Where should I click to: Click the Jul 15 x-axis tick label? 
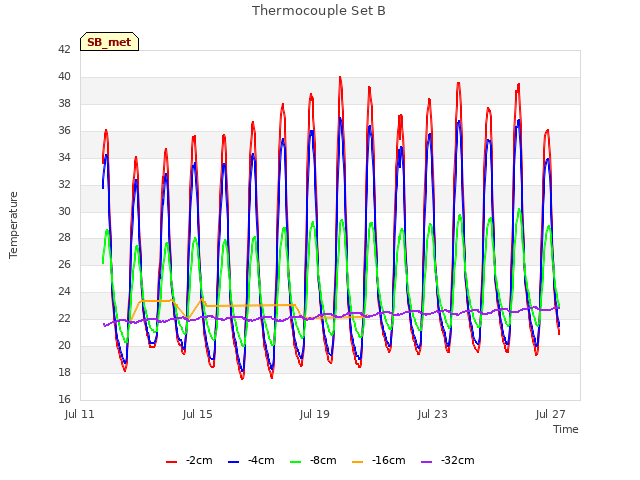[x=198, y=414]
